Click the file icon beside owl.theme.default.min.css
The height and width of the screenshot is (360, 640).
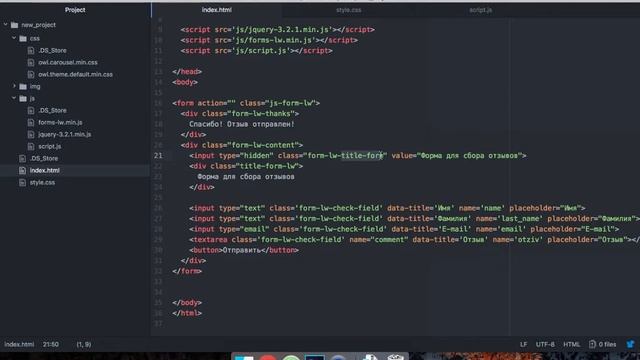click(x=31, y=74)
